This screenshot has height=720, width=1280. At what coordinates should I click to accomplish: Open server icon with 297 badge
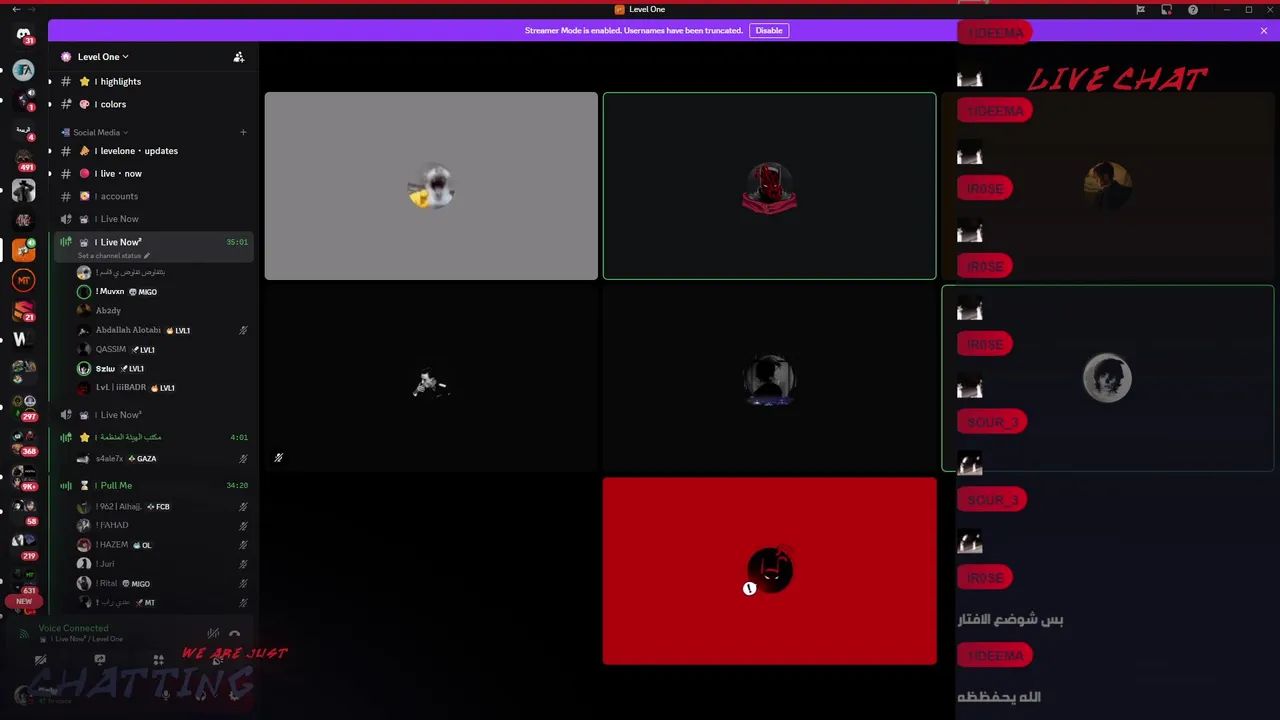[x=23, y=405]
